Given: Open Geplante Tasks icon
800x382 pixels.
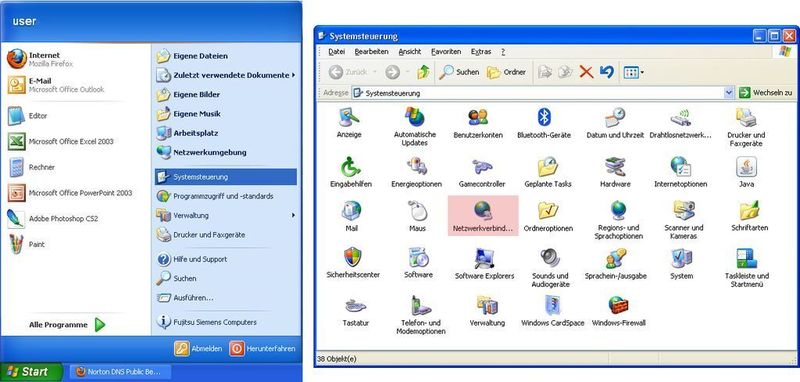Looking at the screenshot, I should 548,172.
